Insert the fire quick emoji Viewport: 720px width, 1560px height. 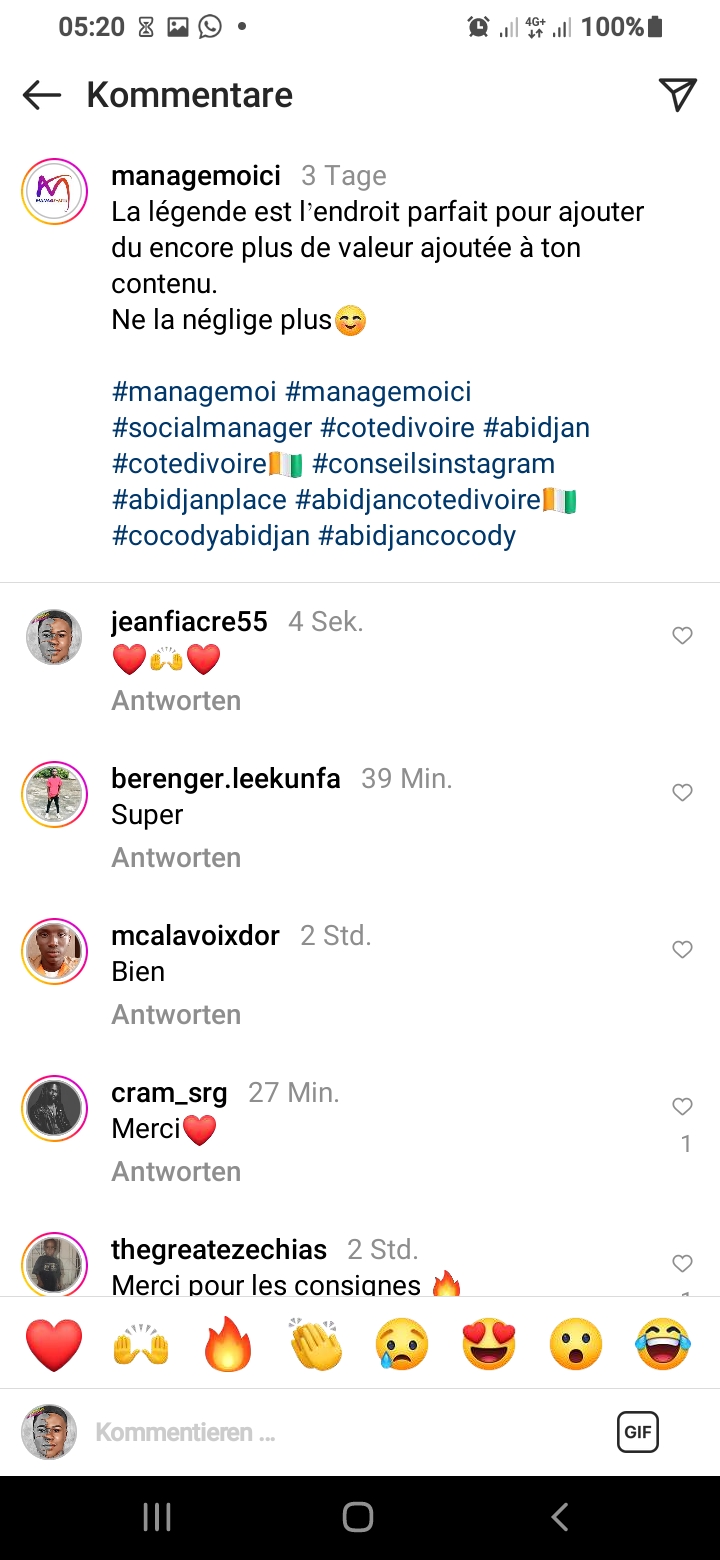(x=228, y=1344)
